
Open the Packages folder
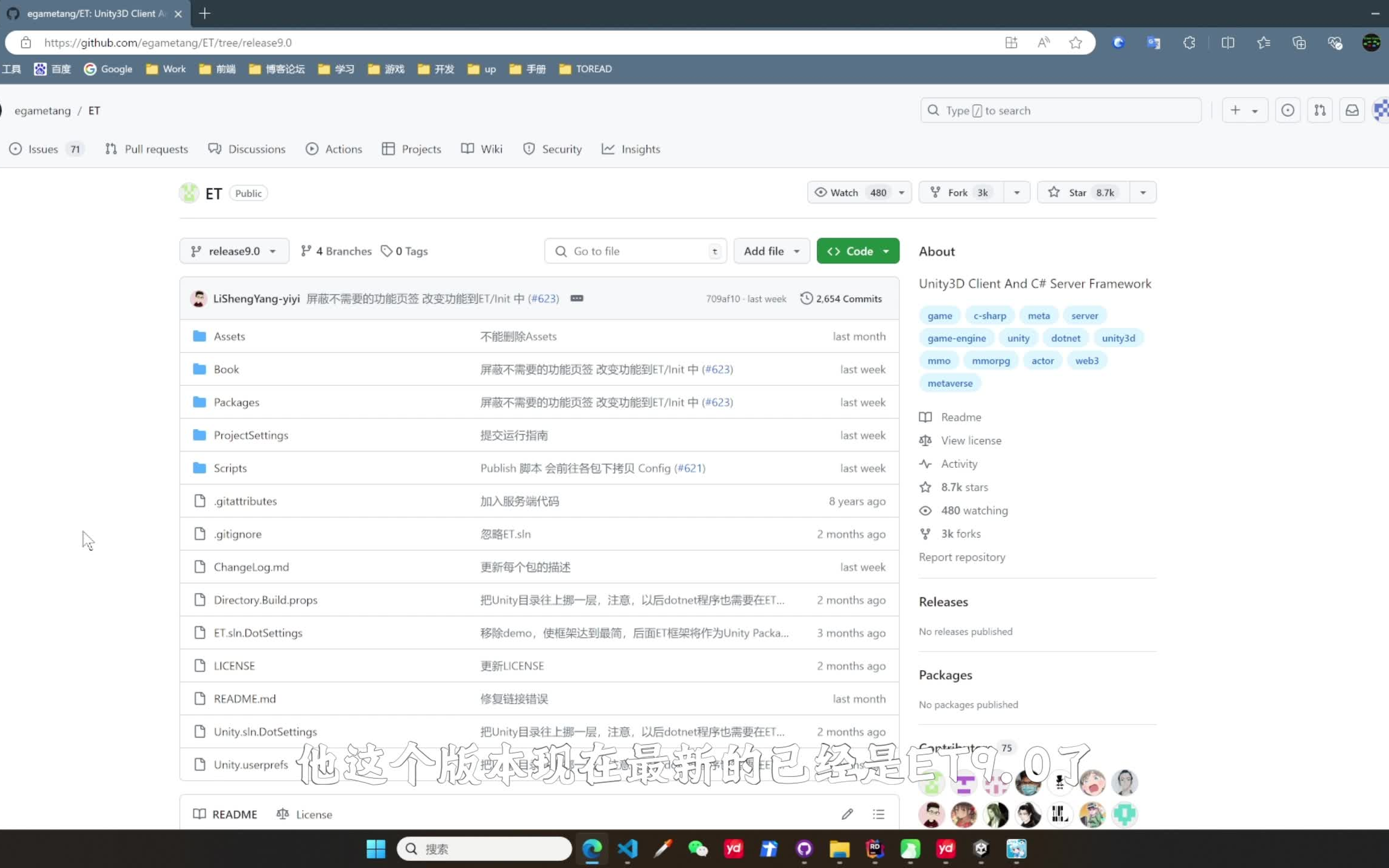[236, 402]
